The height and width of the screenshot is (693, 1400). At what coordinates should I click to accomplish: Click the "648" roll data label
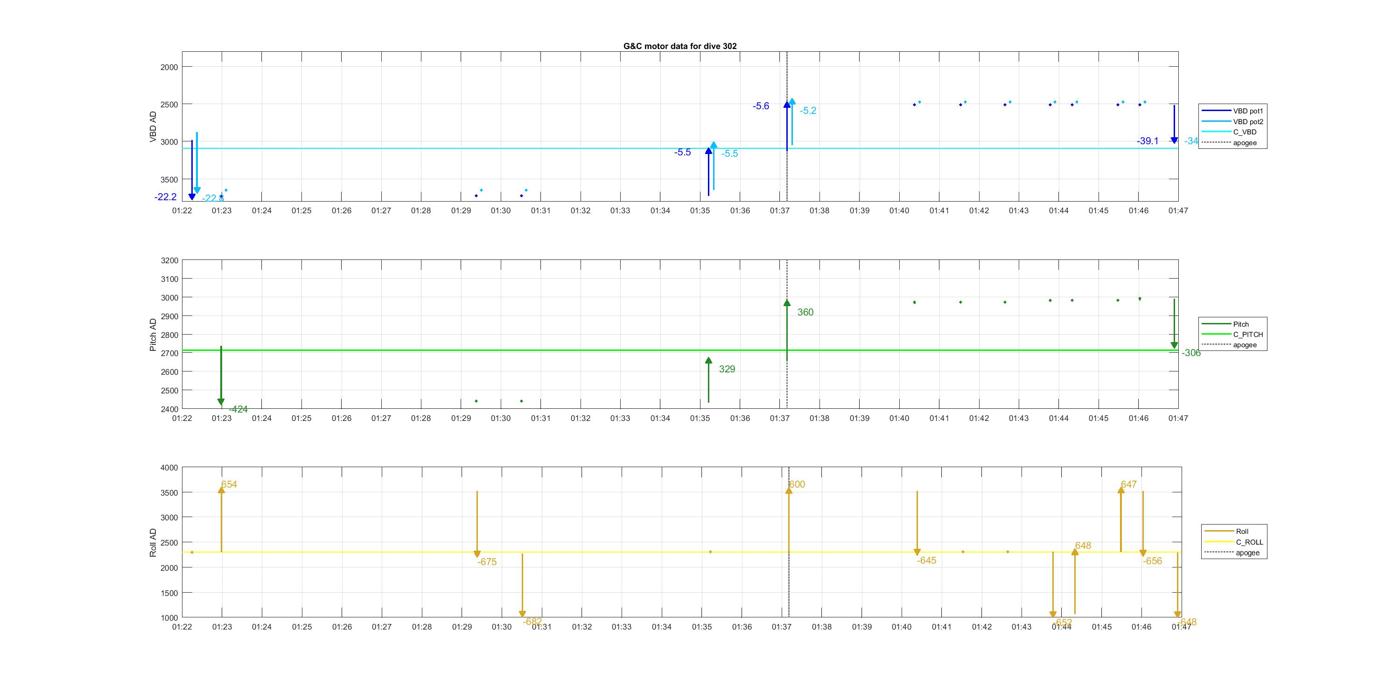coord(1083,546)
